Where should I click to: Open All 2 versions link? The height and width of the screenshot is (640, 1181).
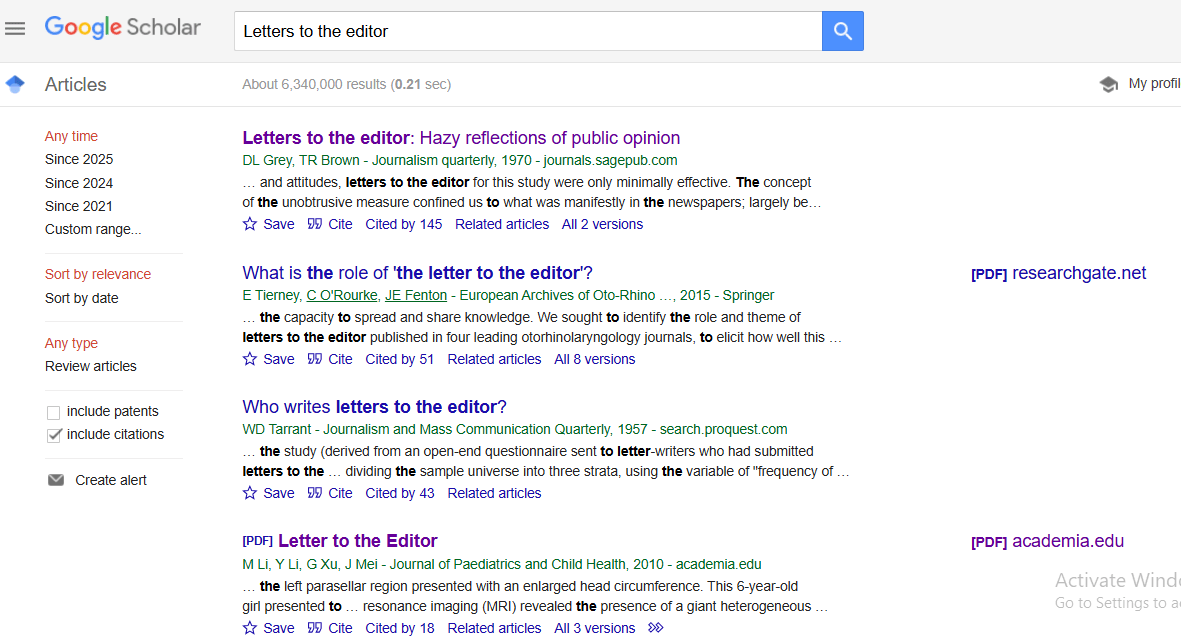pyautogui.click(x=603, y=224)
